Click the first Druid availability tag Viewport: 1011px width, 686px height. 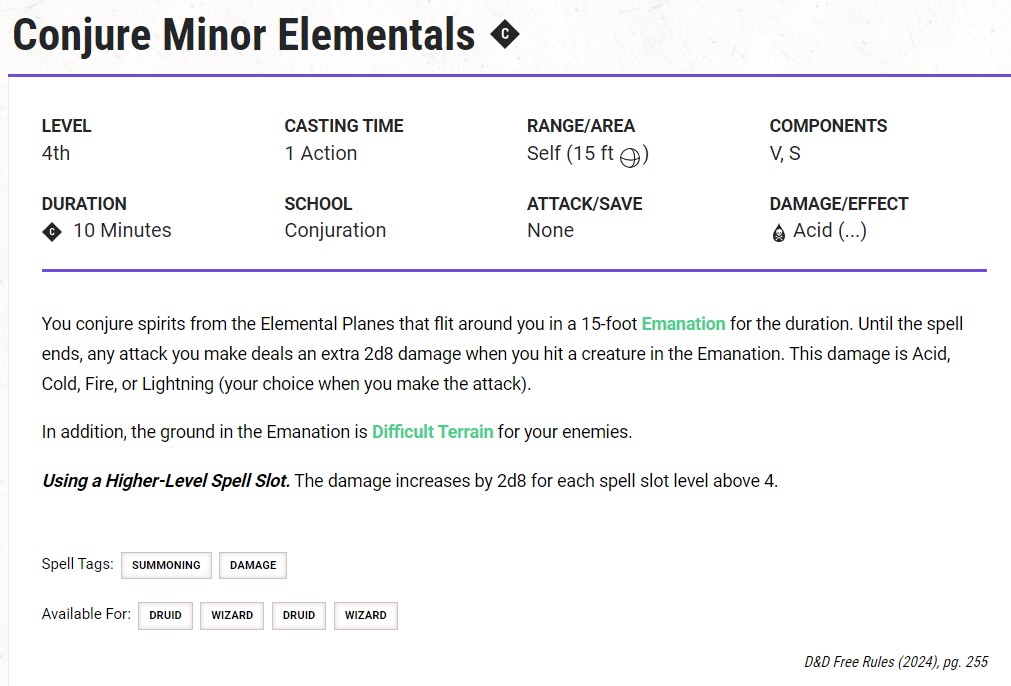(x=165, y=615)
